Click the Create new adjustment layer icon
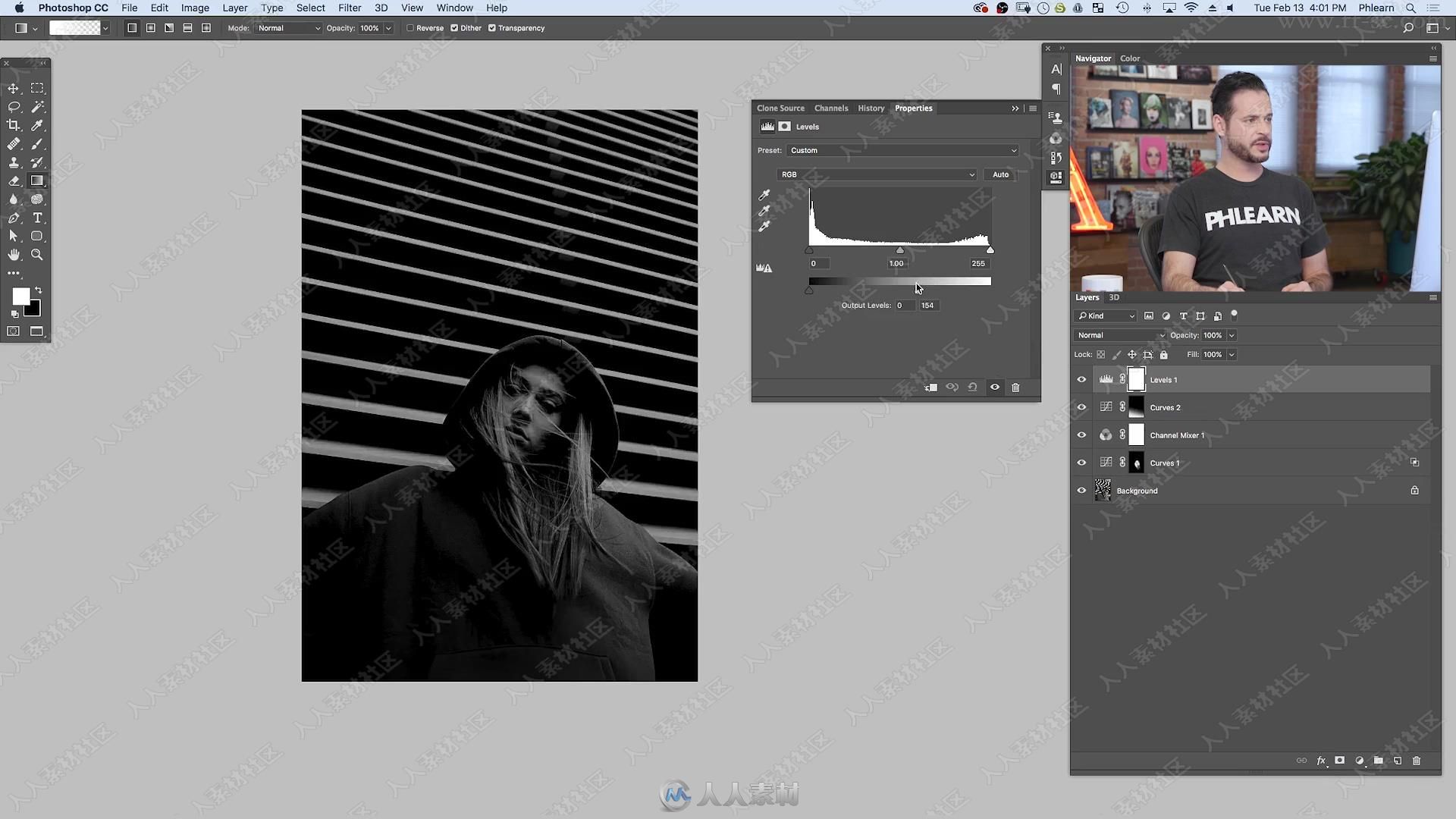This screenshot has width=1456, height=819. (1361, 762)
